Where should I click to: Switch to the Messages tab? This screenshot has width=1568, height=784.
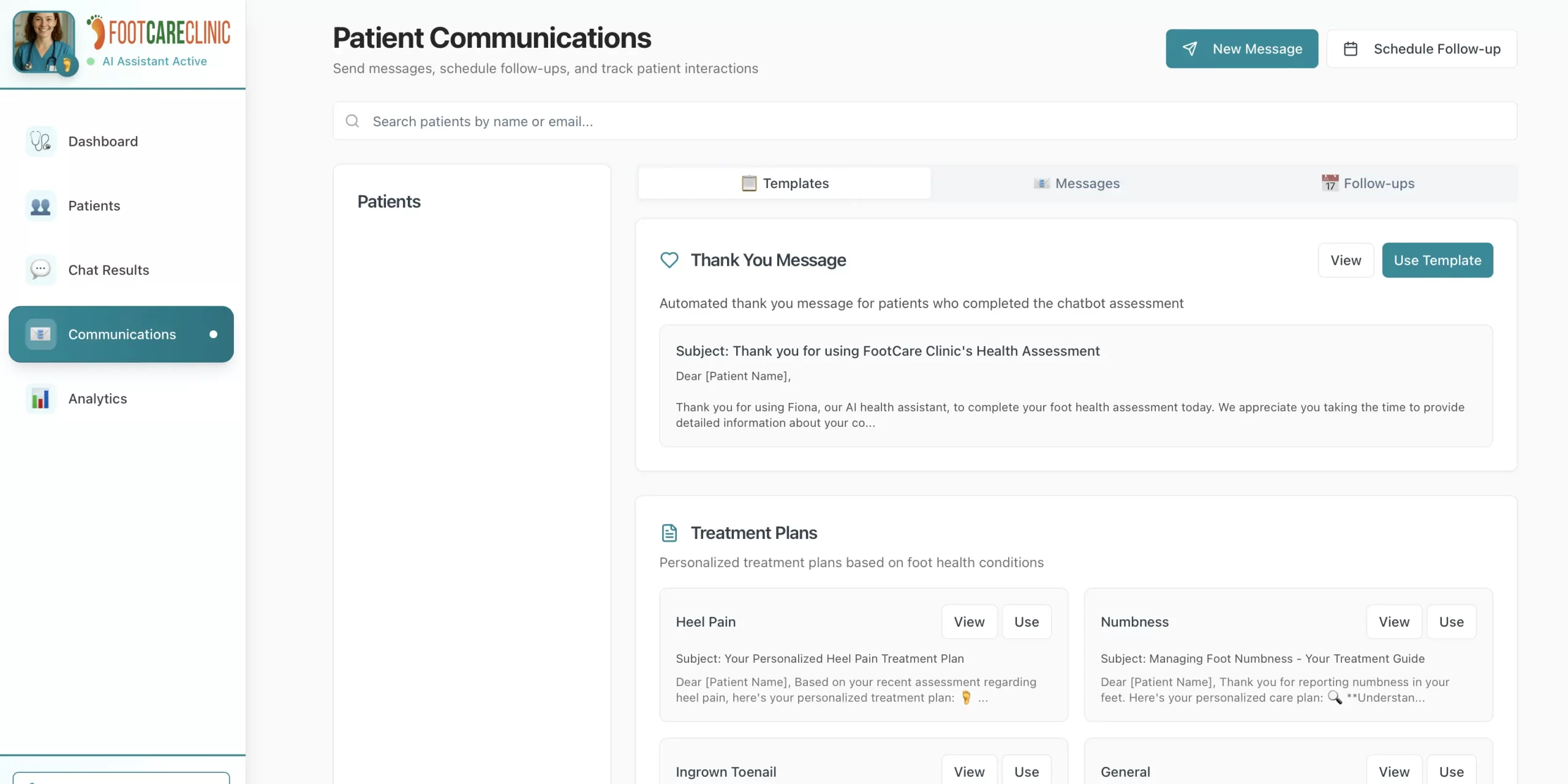[1077, 183]
